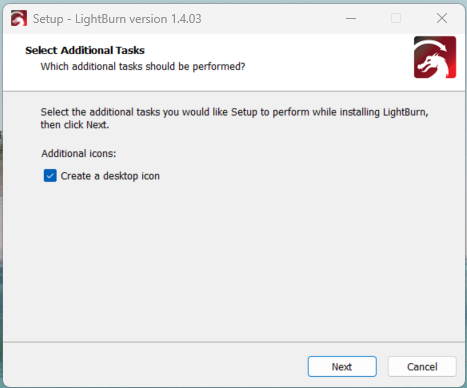This screenshot has height=388, width=467.
Task: Click the "then click Next." instruction line
Action: pyautogui.click(x=75, y=125)
